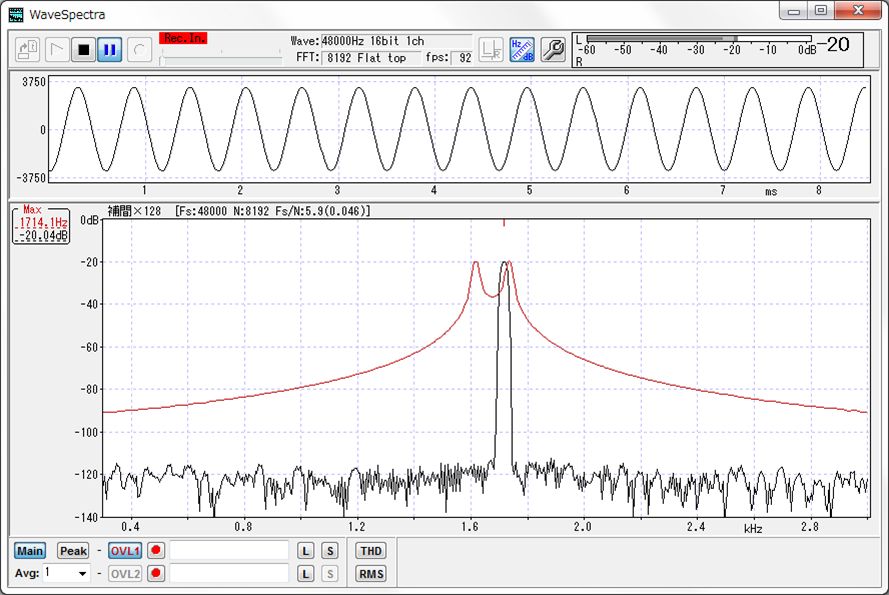
Task: Click the OVL1 text field
Action: pyautogui.click(x=229, y=551)
